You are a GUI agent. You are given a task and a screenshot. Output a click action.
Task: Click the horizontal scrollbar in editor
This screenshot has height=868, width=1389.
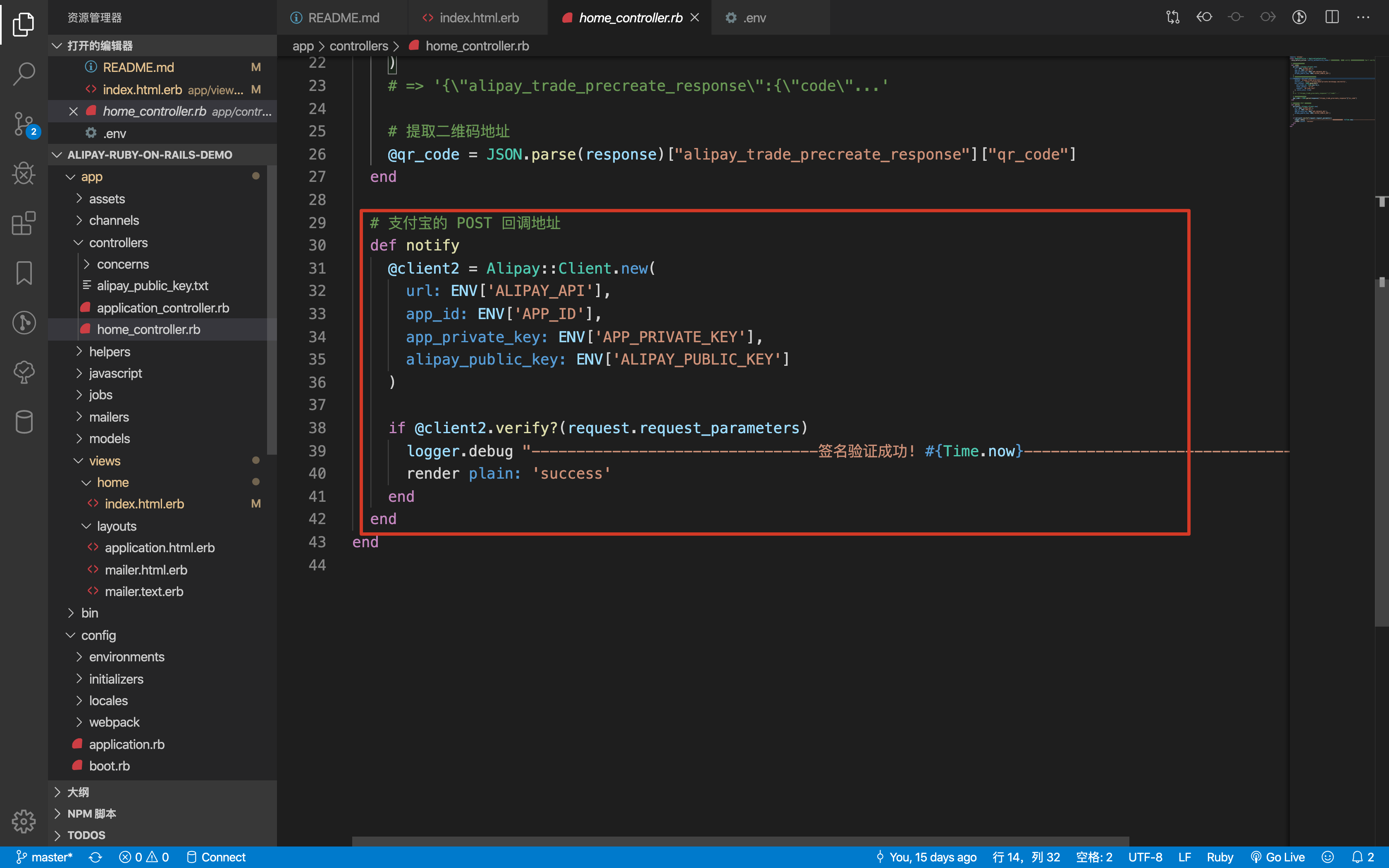coord(740,841)
